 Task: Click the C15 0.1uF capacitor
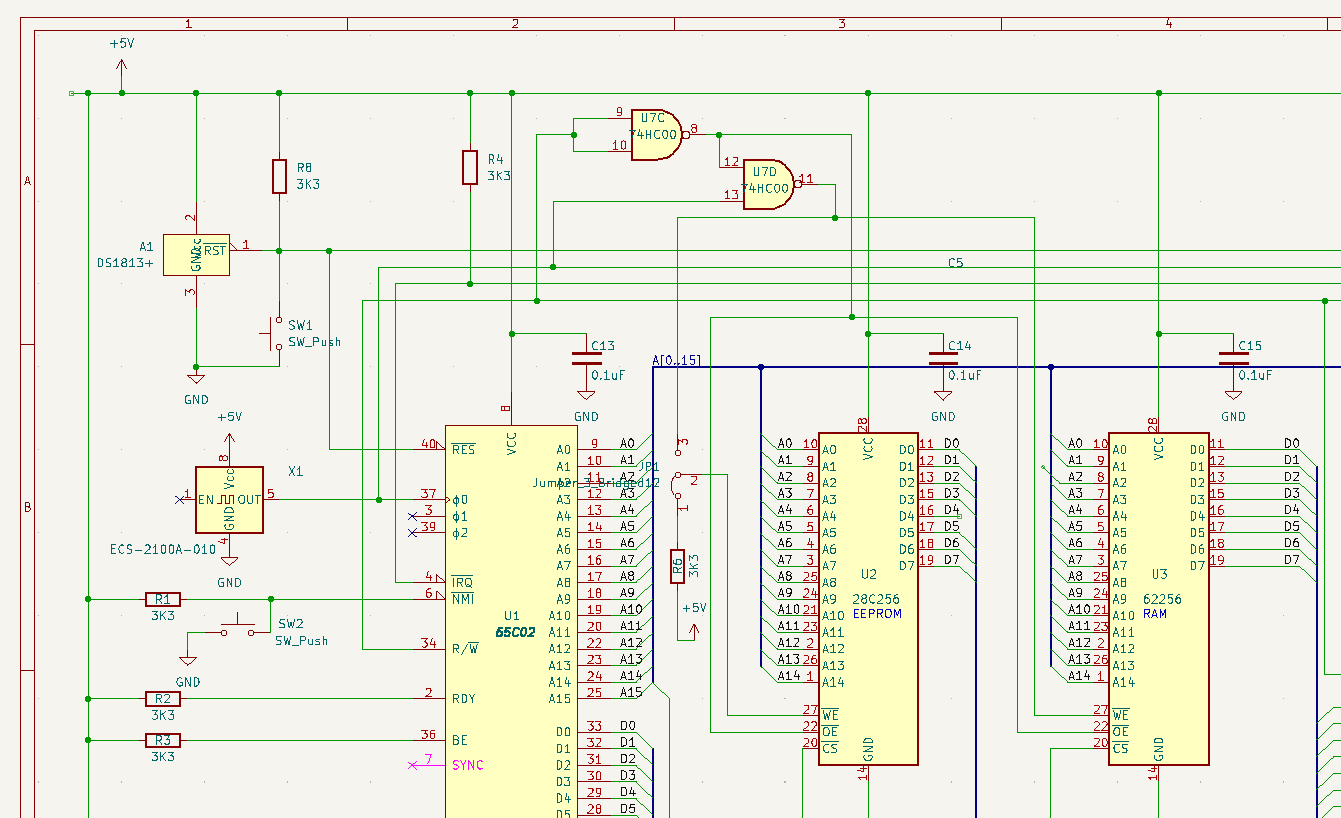coord(1233,358)
